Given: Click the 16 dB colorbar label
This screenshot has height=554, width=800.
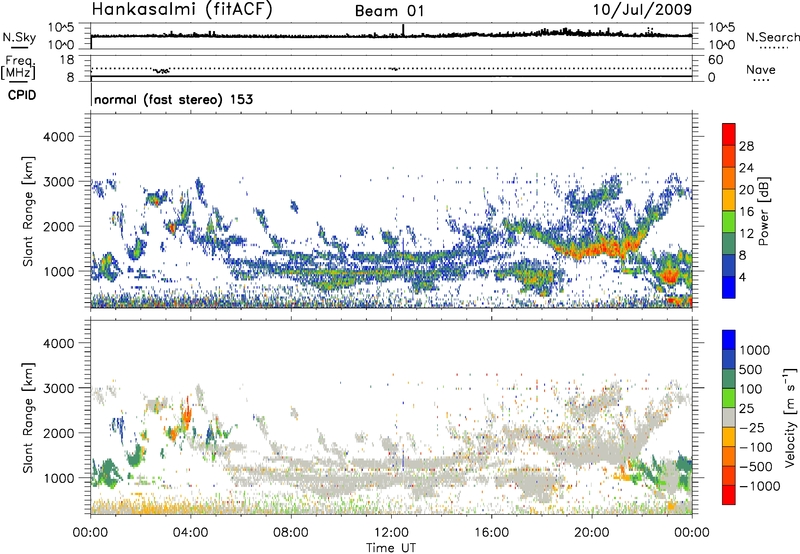Looking at the screenshot, I should [746, 212].
